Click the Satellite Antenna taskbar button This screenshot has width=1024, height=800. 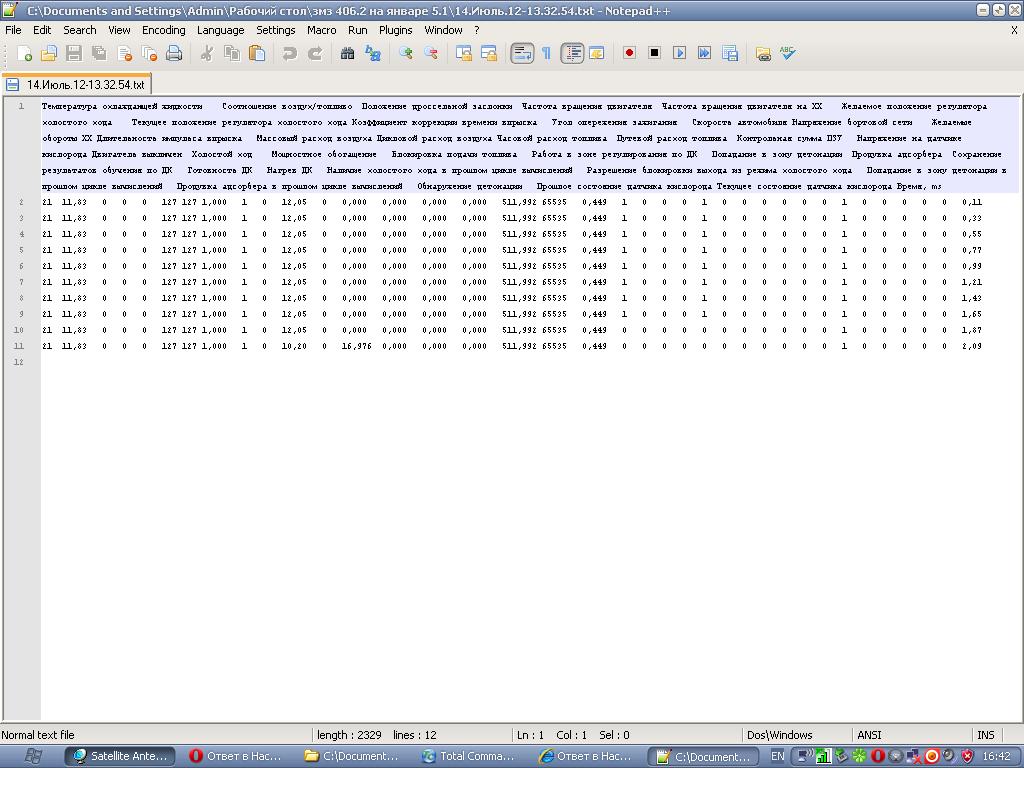click(120, 757)
